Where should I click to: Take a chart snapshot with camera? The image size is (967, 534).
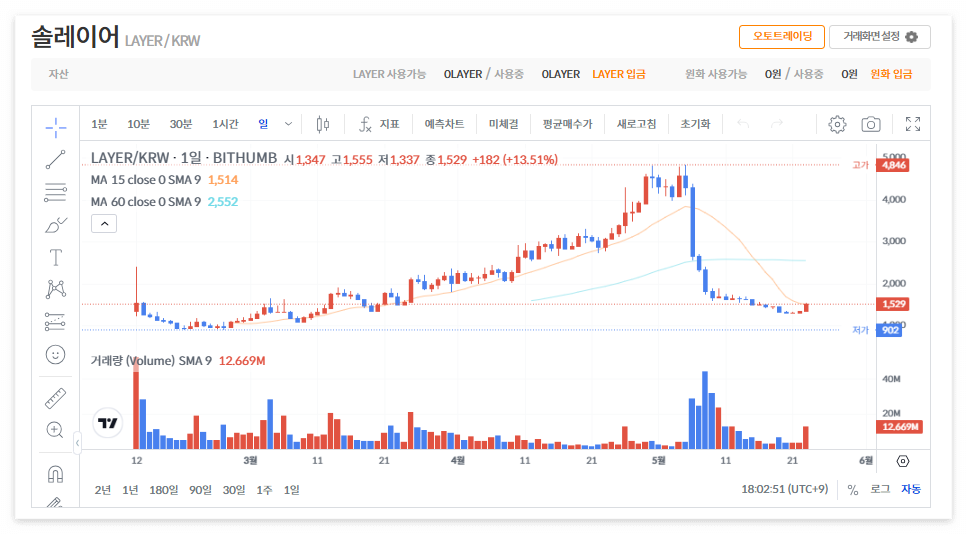871,125
